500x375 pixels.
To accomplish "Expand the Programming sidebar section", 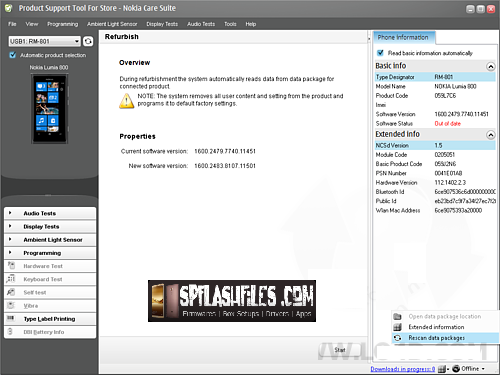I will tap(50, 253).
